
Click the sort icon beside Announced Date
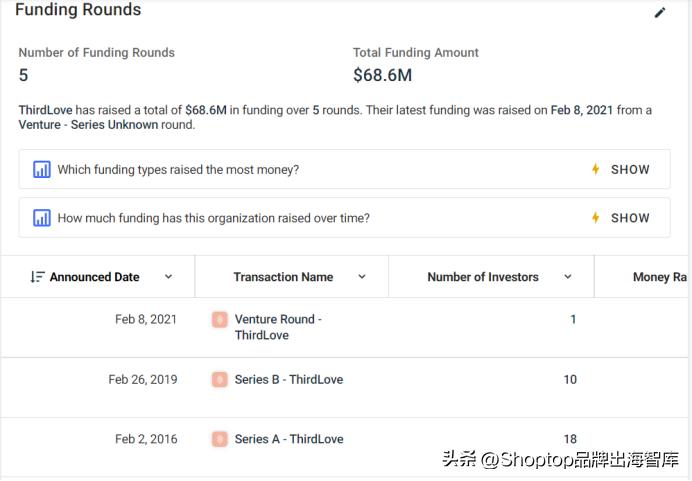pos(37,277)
